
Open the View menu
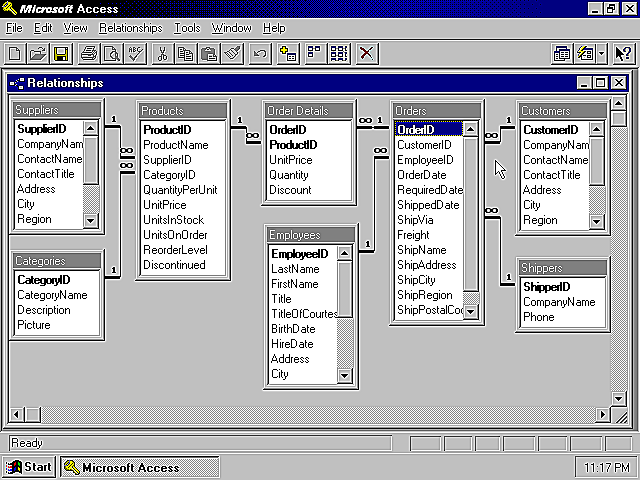(75, 28)
